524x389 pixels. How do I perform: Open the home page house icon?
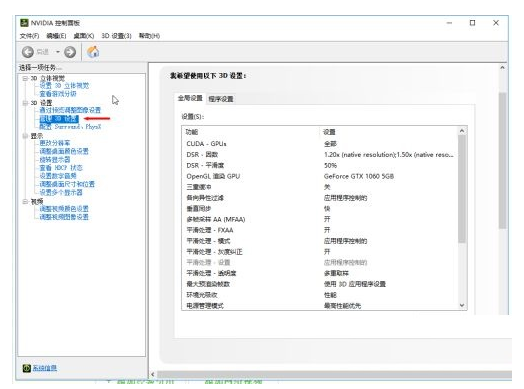click(x=93, y=52)
